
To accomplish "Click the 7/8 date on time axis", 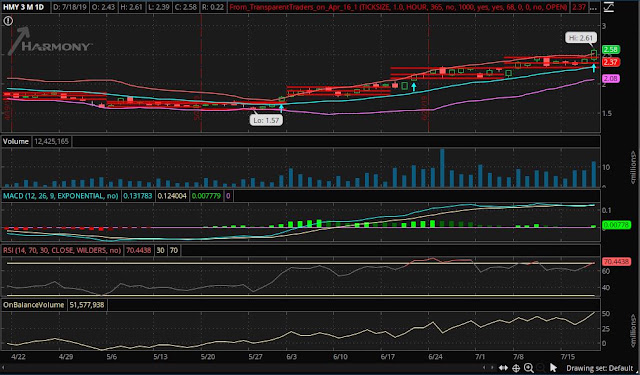I will [518, 357].
